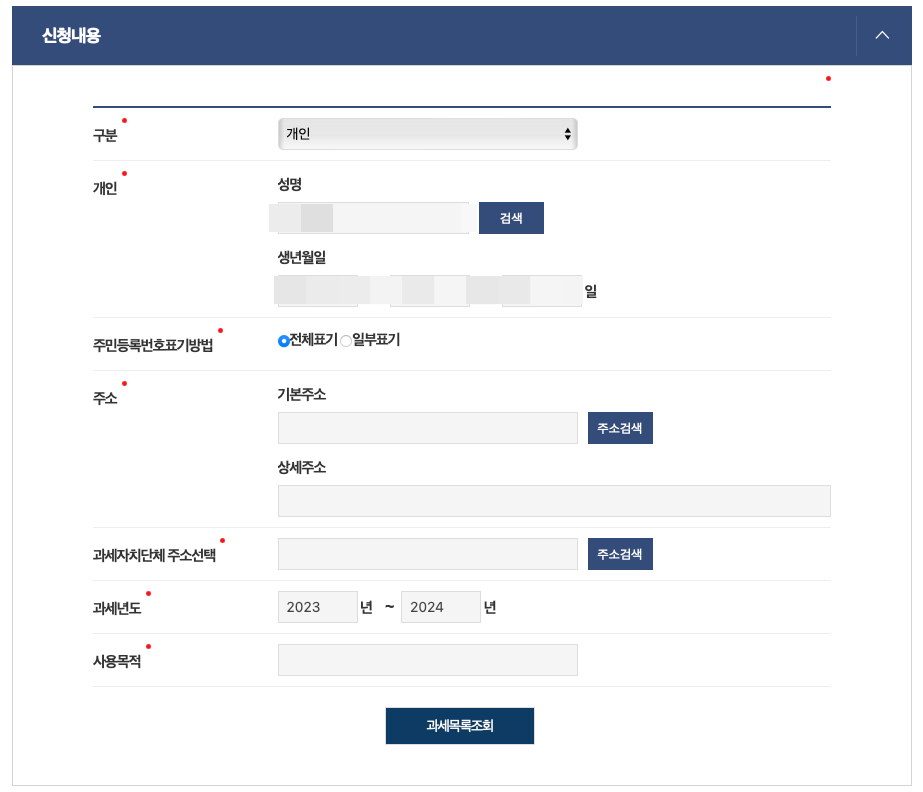
Task: Click the 구분 field label
Action: (x=105, y=135)
